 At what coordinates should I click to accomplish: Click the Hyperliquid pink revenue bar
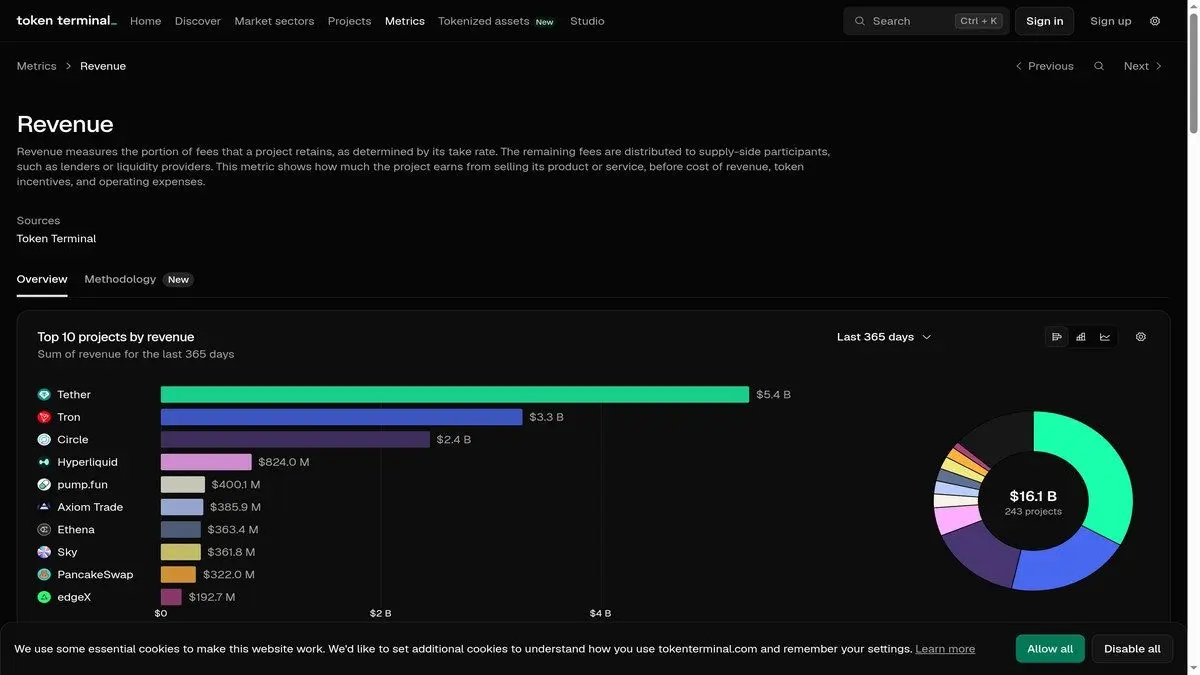click(206, 462)
